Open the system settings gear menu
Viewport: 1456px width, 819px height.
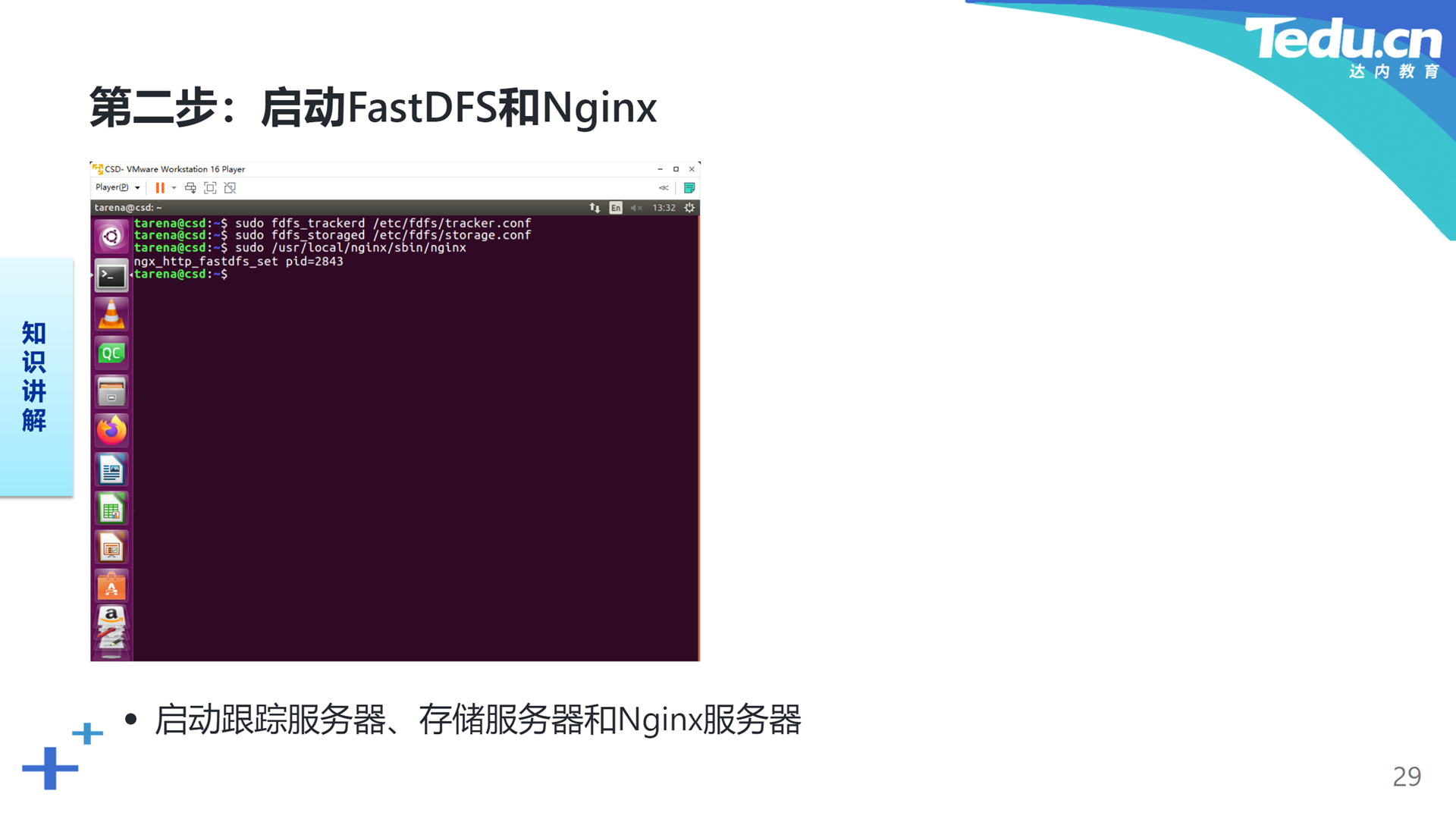pos(689,208)
